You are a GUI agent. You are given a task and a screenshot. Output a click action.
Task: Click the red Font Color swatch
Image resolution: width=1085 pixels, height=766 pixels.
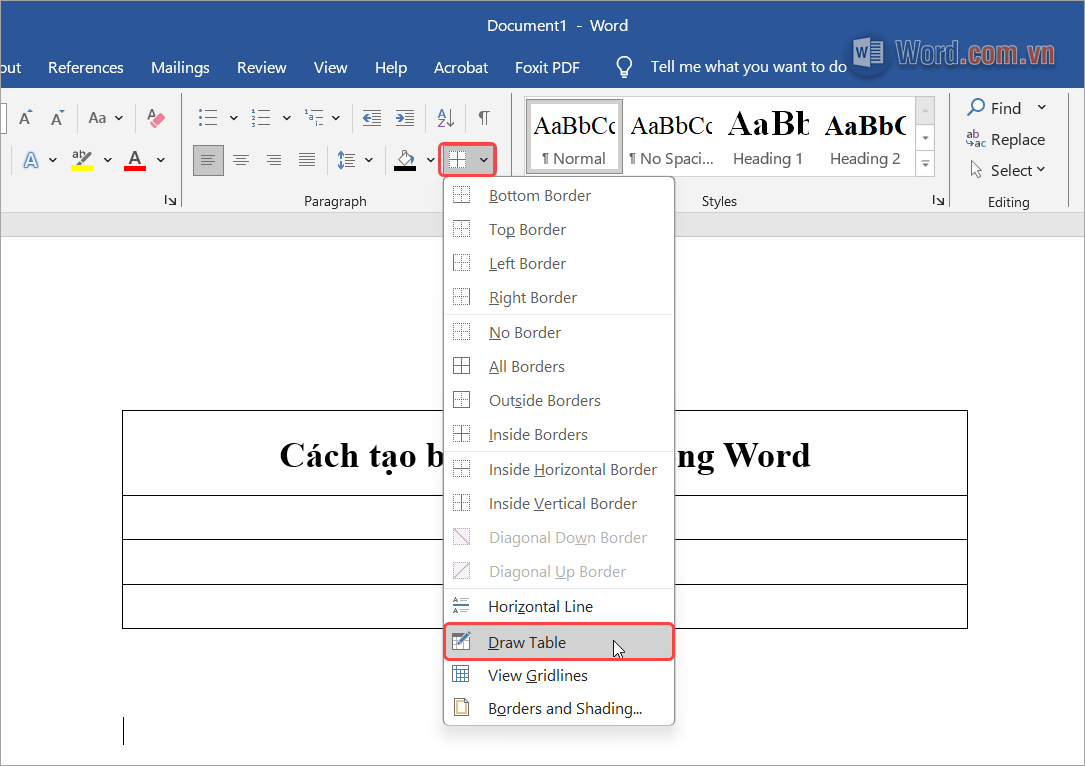135,160
